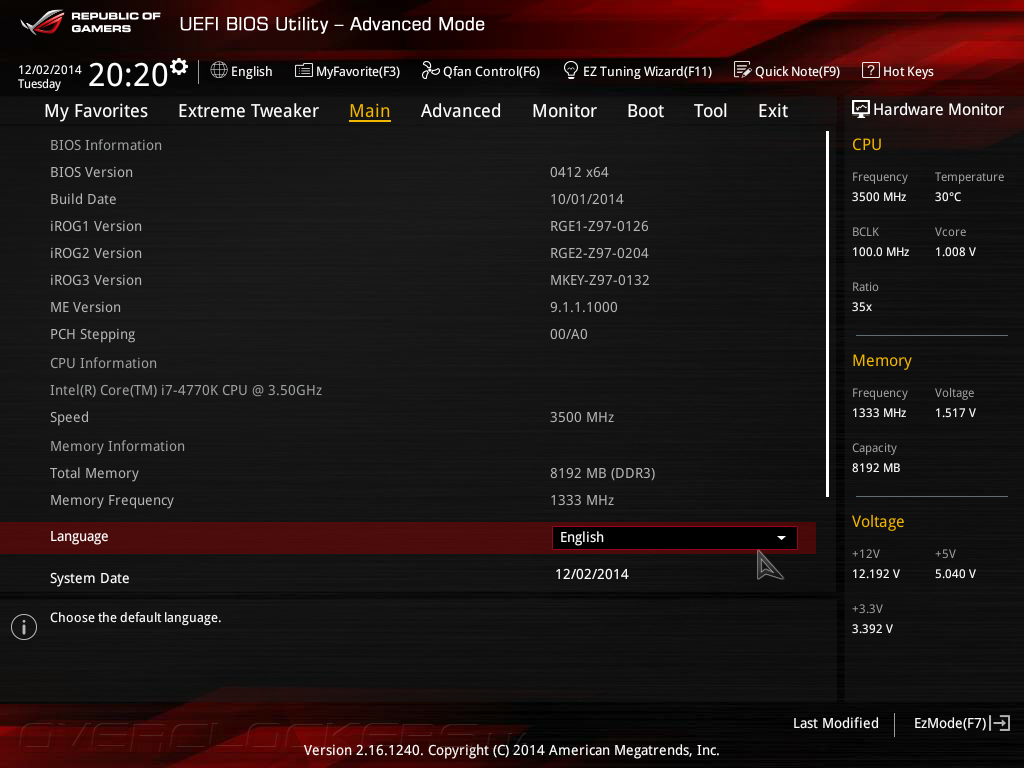Switch to EzMode(F7)
Viewport: 1024px width, 768px height.
tap(961, 723)
